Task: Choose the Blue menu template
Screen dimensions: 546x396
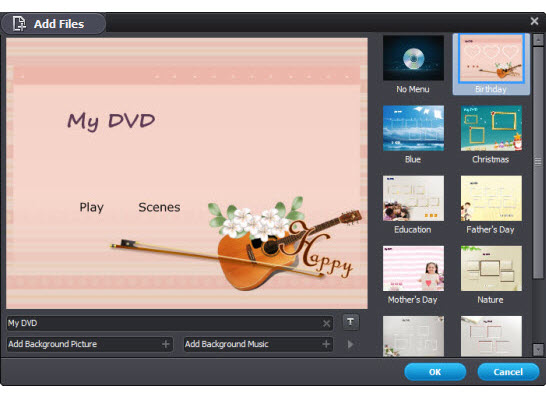Action: [x=413, y=128]
